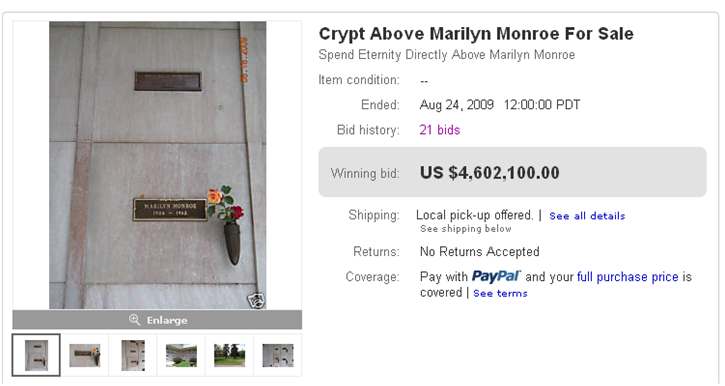
Task: Select the mausoleum courtyard building thumbnail
Action: [181, 355]
